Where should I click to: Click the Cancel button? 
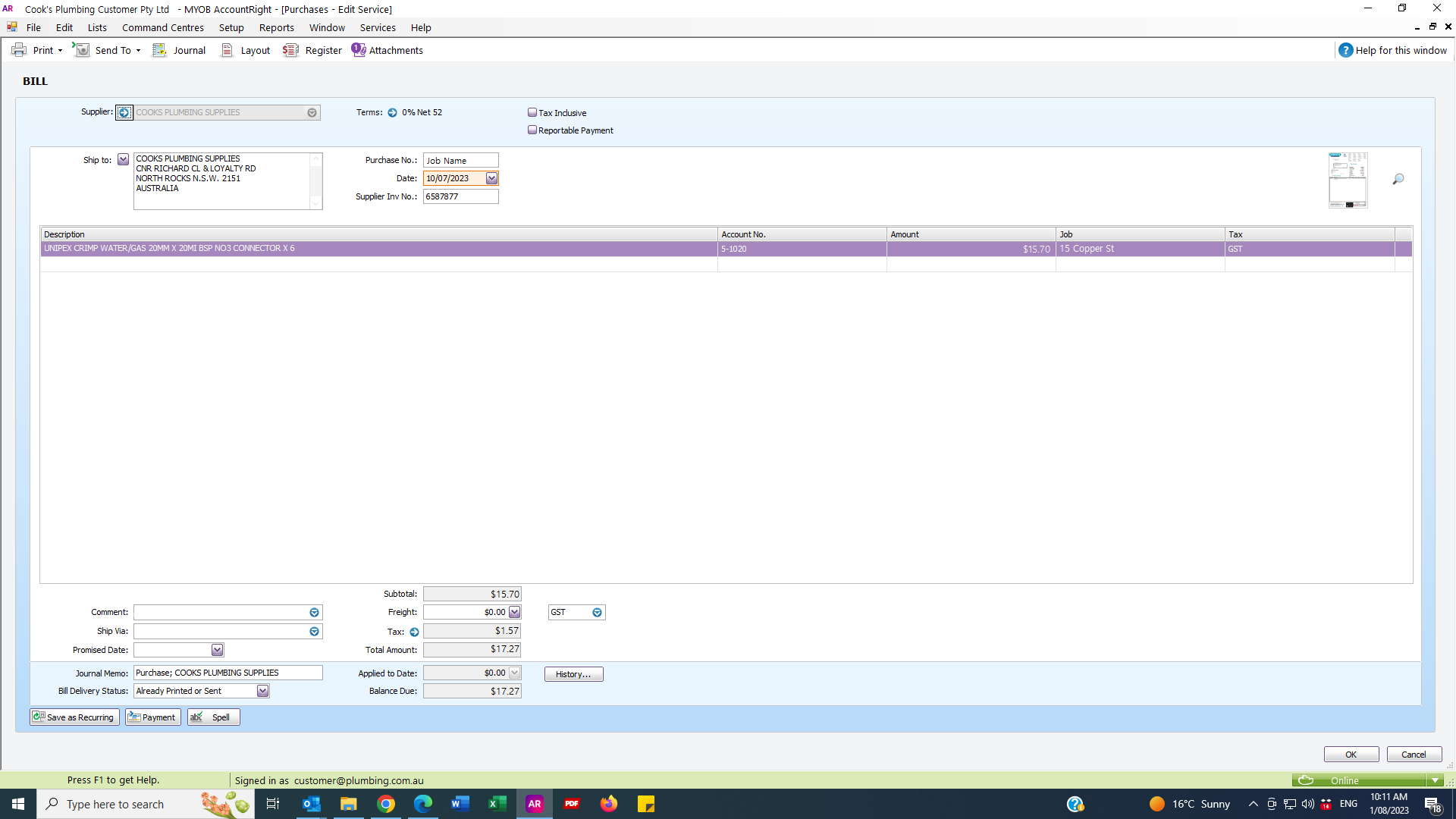tap(1414, 755)
